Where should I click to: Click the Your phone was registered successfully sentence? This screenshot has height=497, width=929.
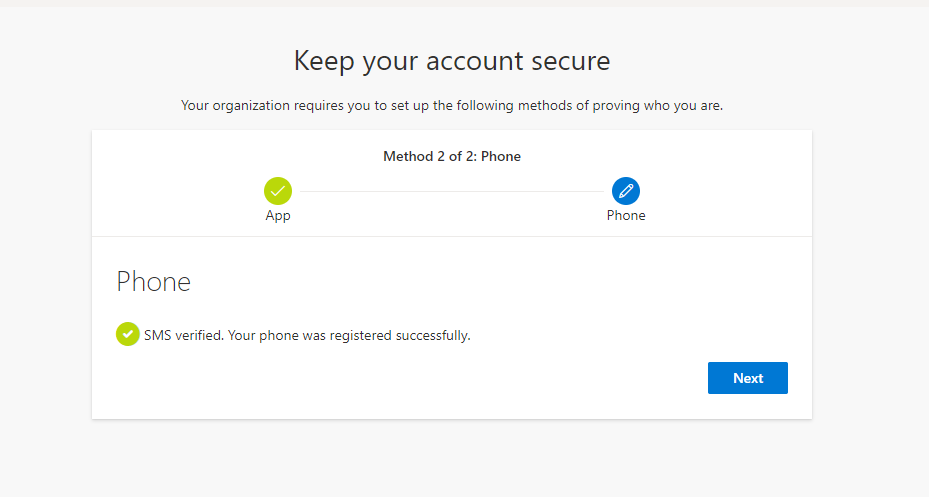(349, 335)
